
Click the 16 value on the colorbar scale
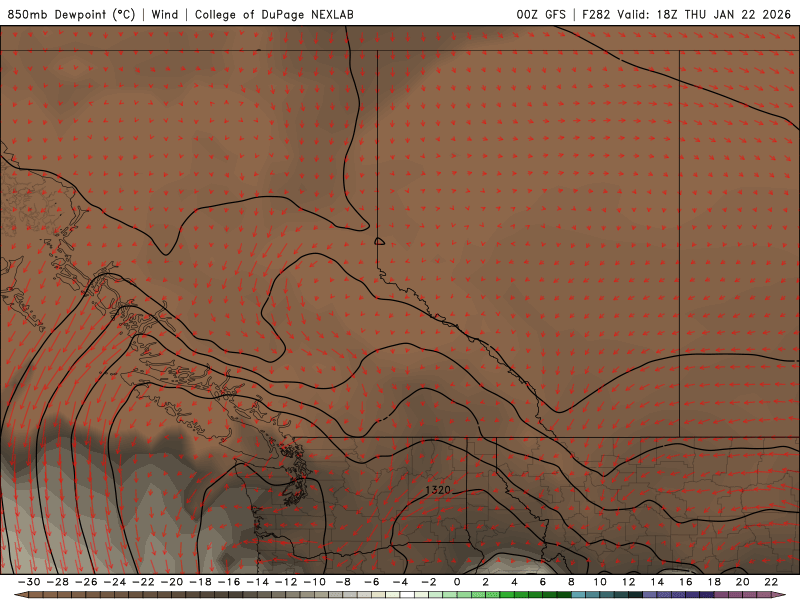point(686,582)
